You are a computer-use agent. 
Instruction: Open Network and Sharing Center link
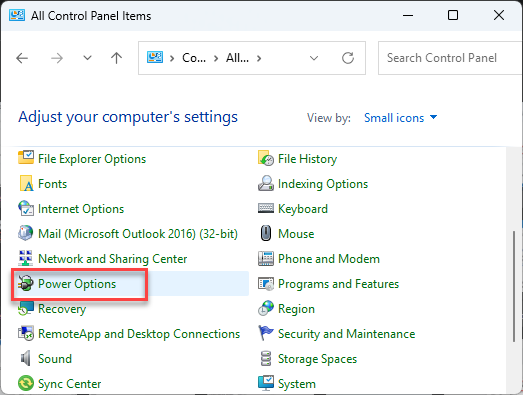click(112, 259)
